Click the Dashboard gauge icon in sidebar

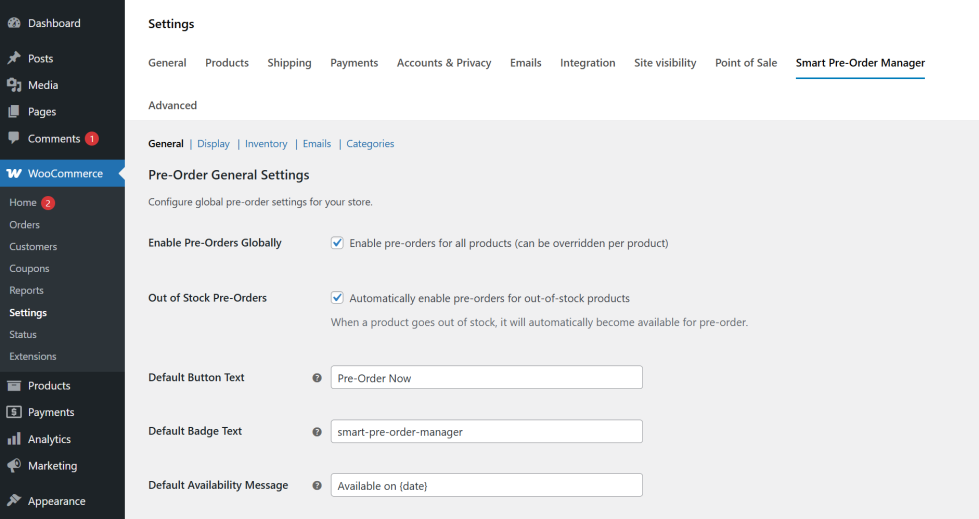pyautogui.click(x=14, y=23)
